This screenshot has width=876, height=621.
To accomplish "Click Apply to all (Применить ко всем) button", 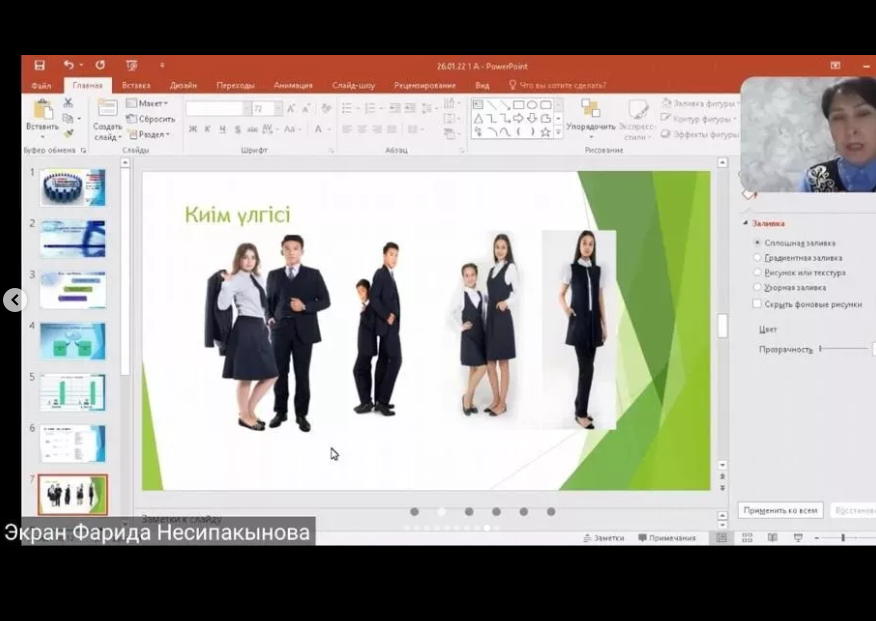I will [x=780, y=510].
